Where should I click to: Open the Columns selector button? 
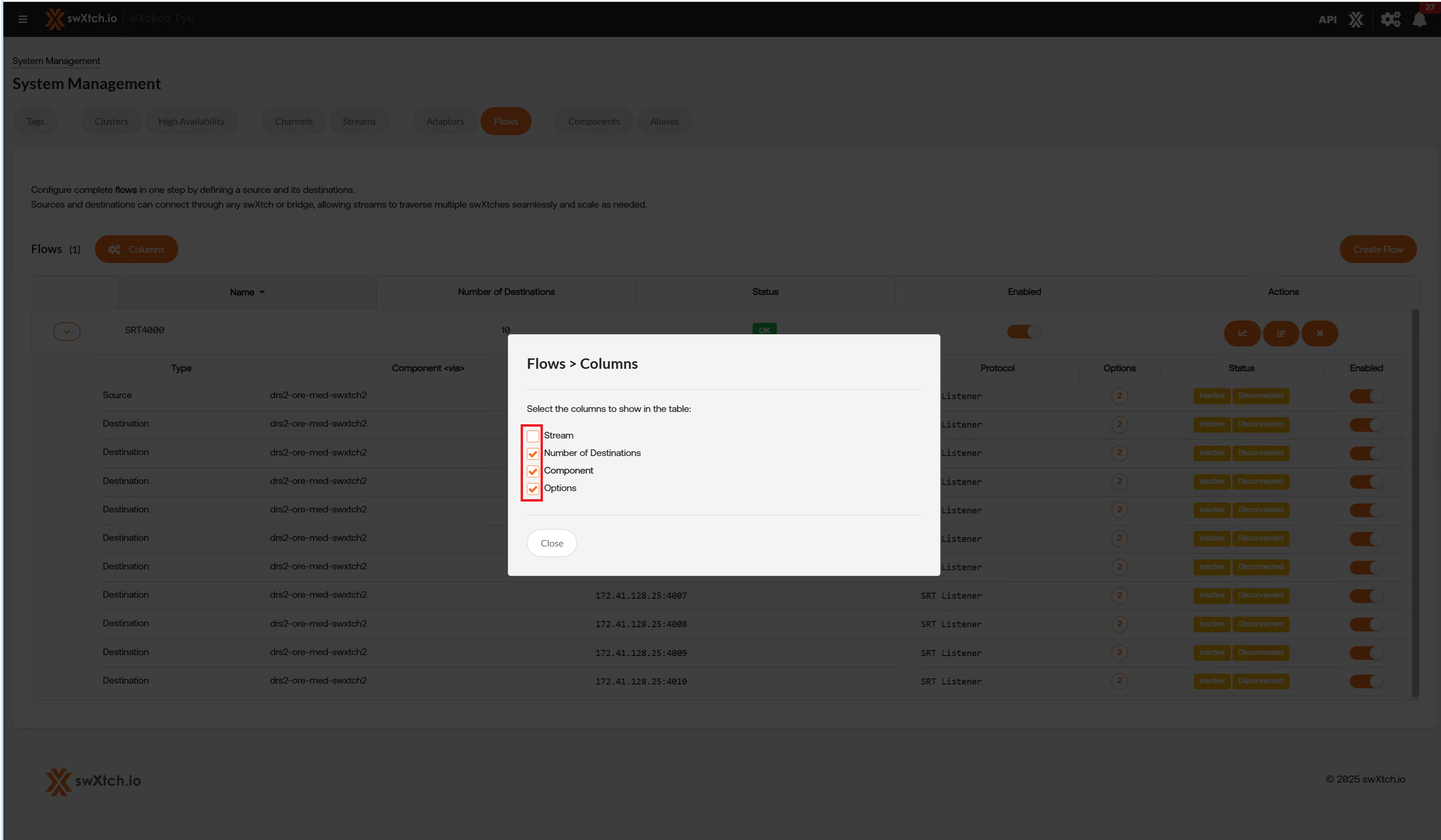(136, 249)
